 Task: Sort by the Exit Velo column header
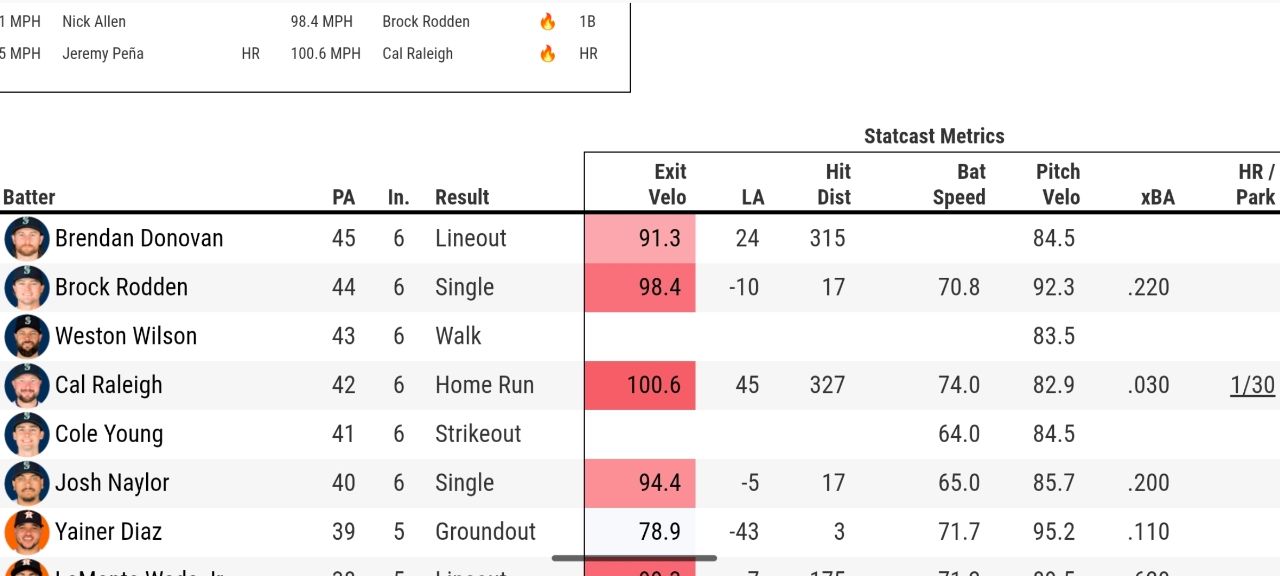(x=668, y=184)
